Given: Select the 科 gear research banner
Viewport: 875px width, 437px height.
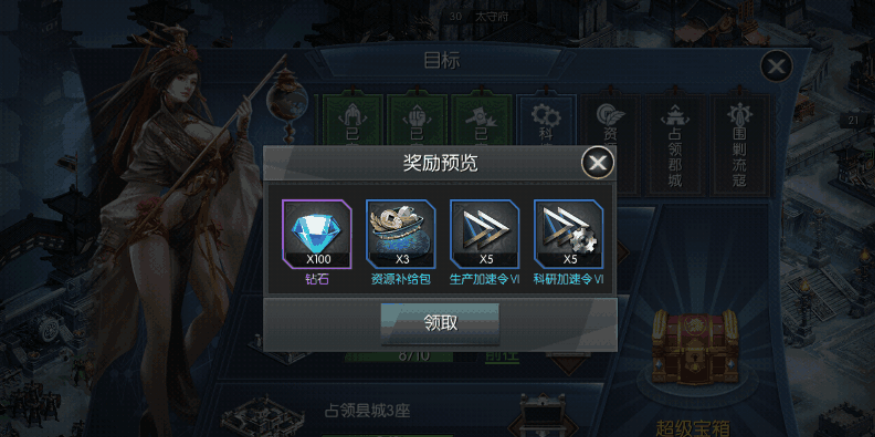Looking at the screenshot, I should [x=546, y=120].
